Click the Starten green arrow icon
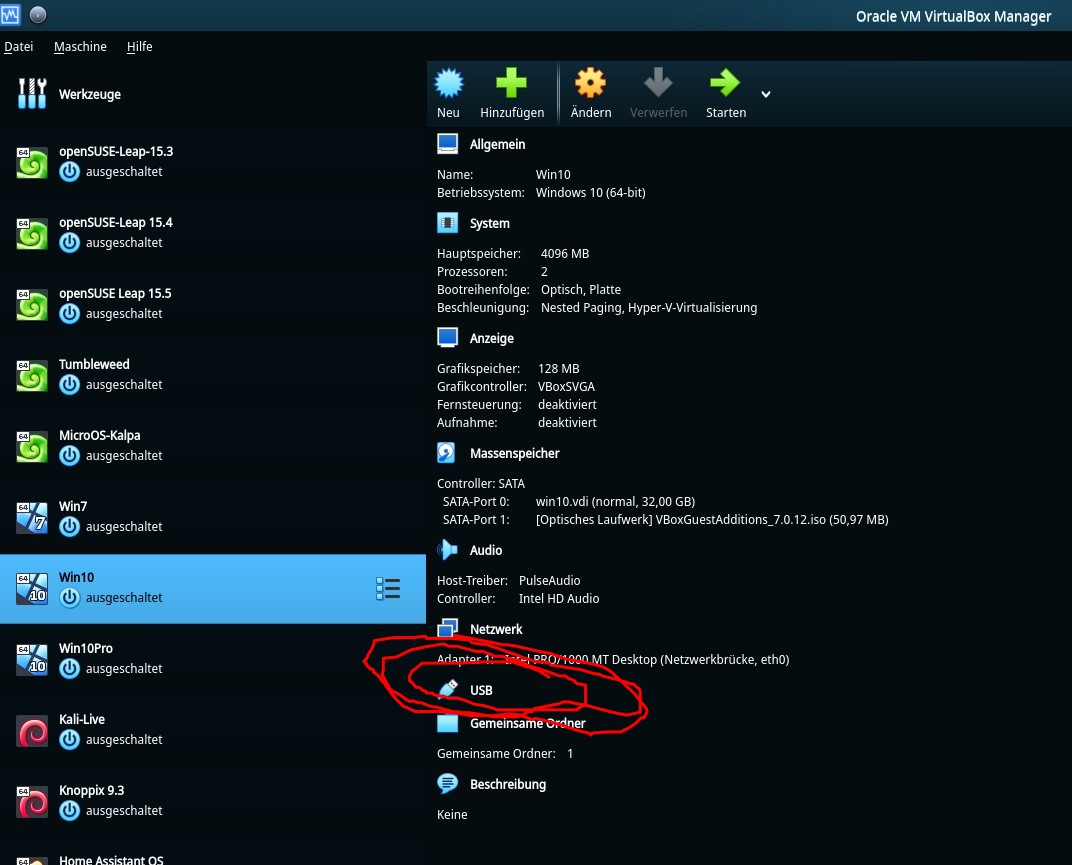Viewport: 1072px width, 865px height. pos(725,83)
